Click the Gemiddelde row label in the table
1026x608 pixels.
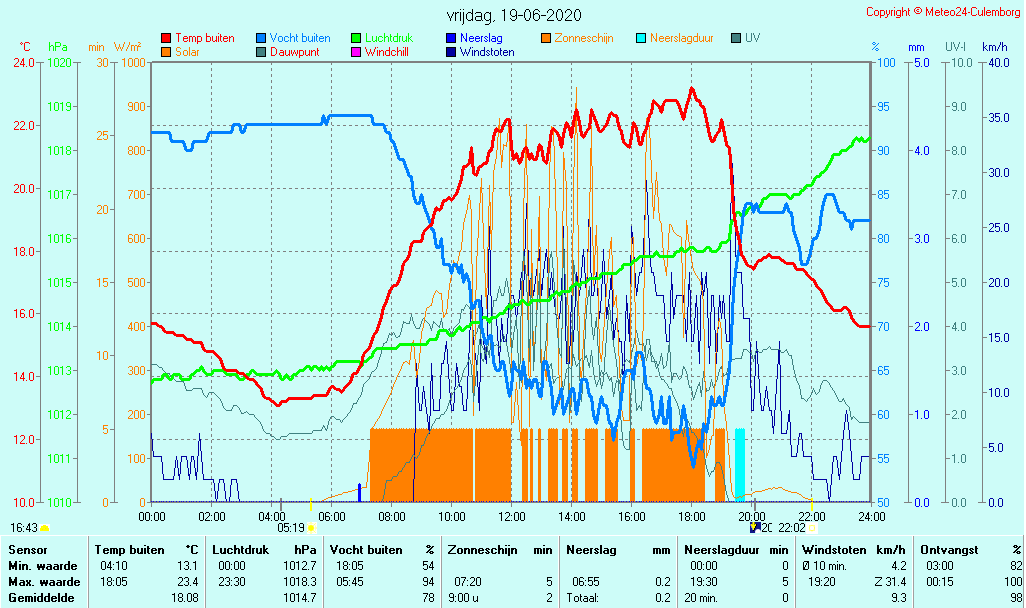tap(42, 597)
